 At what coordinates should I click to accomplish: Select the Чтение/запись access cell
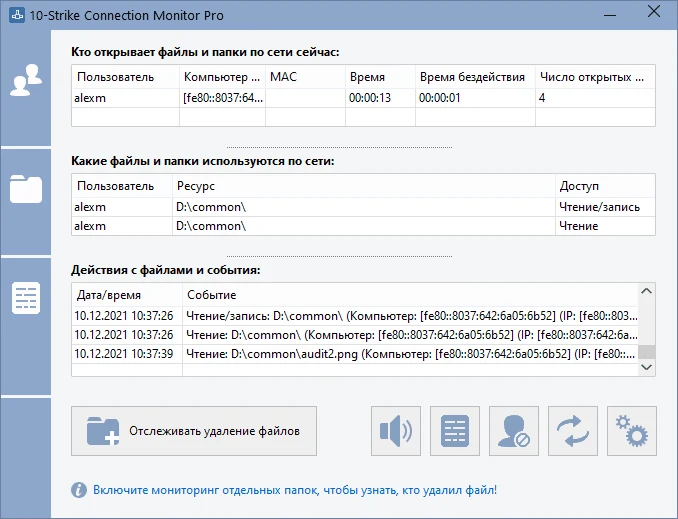tap(605, 207)
